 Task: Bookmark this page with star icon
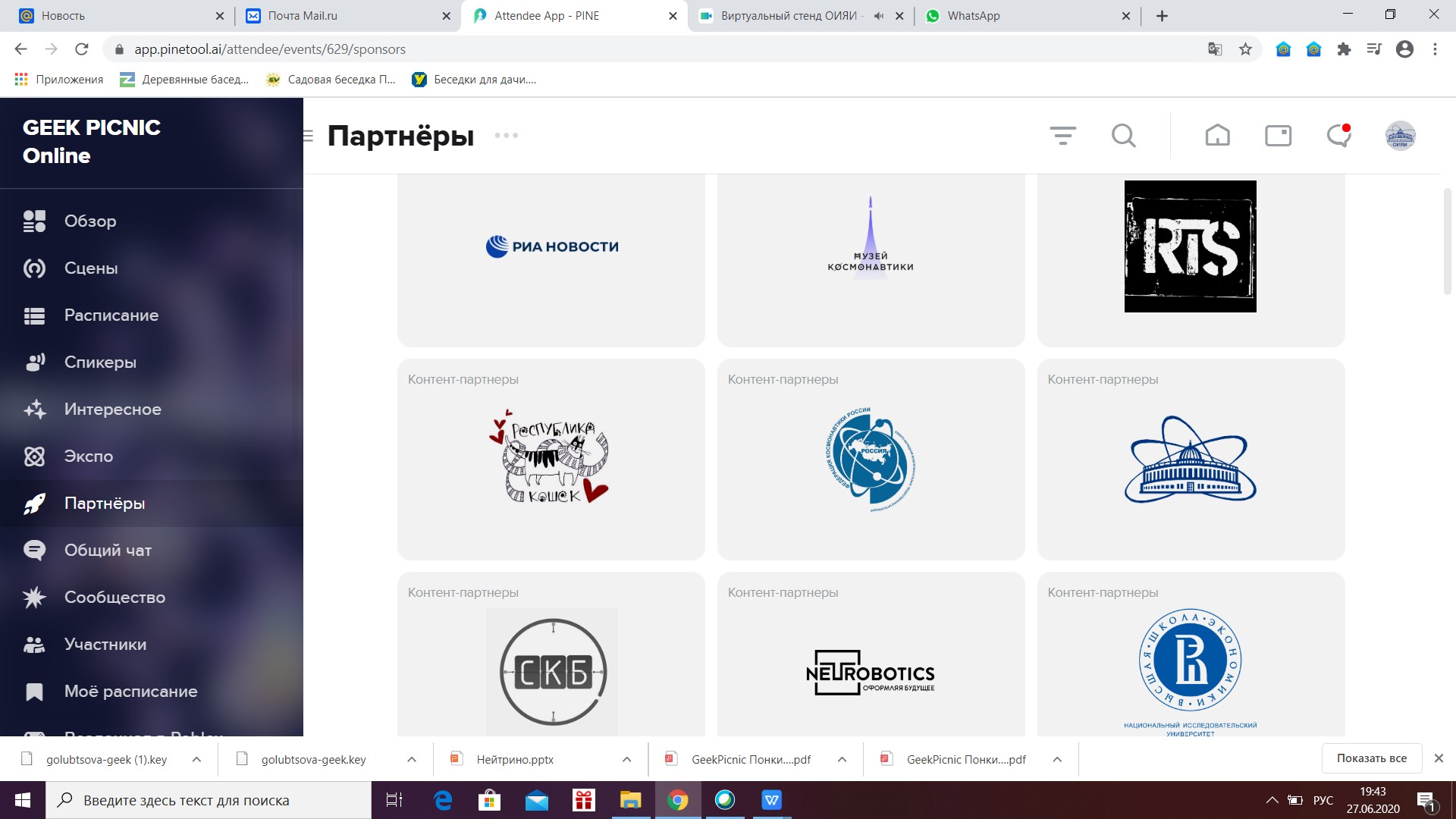point(1245,49)
